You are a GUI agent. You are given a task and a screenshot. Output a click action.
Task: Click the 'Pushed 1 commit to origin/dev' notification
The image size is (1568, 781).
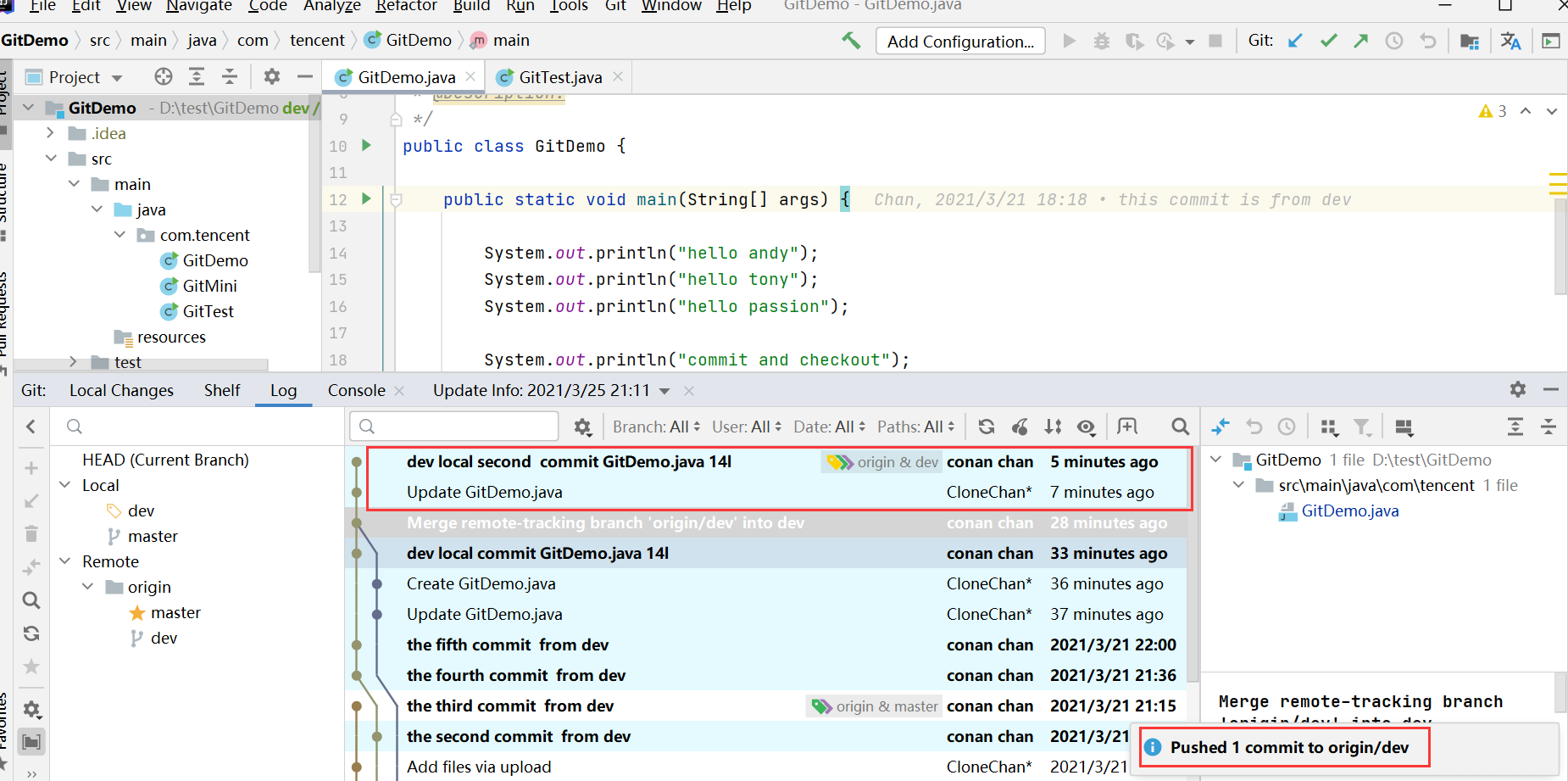[x=1282, y=747]
